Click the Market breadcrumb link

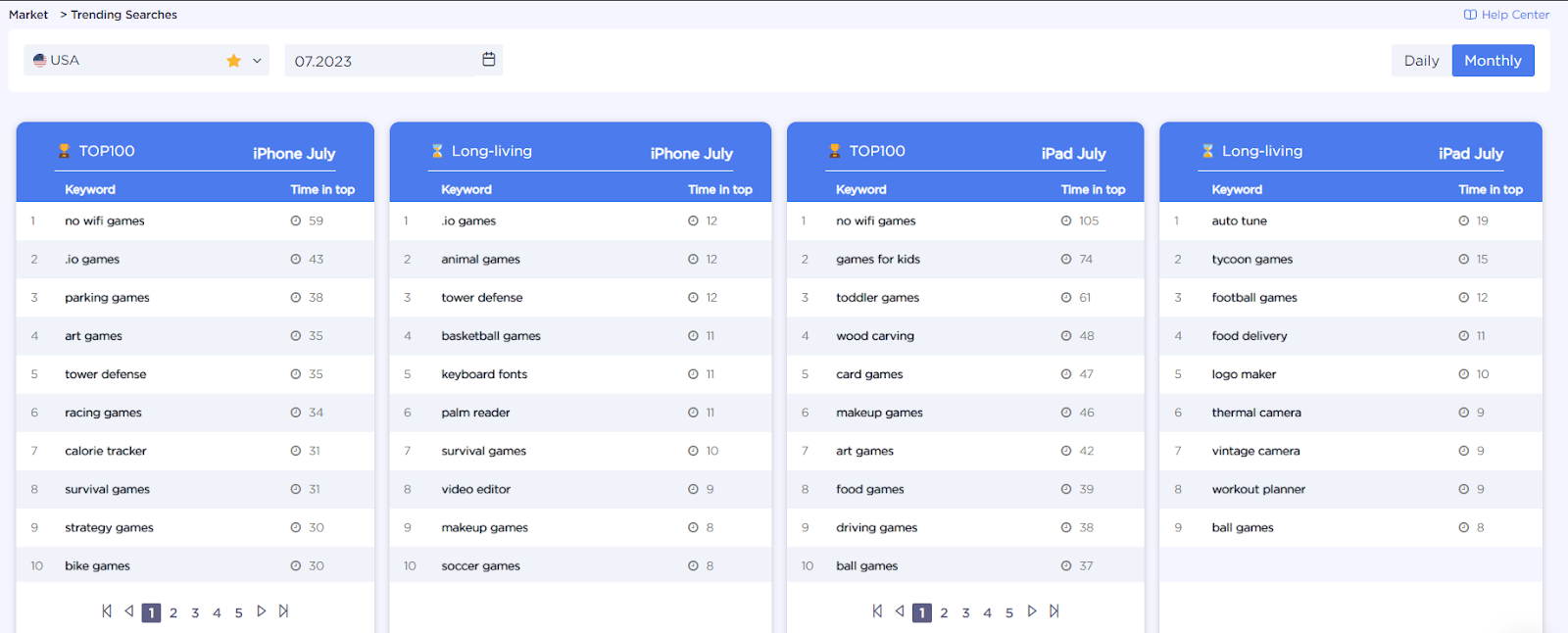[28, 15]
